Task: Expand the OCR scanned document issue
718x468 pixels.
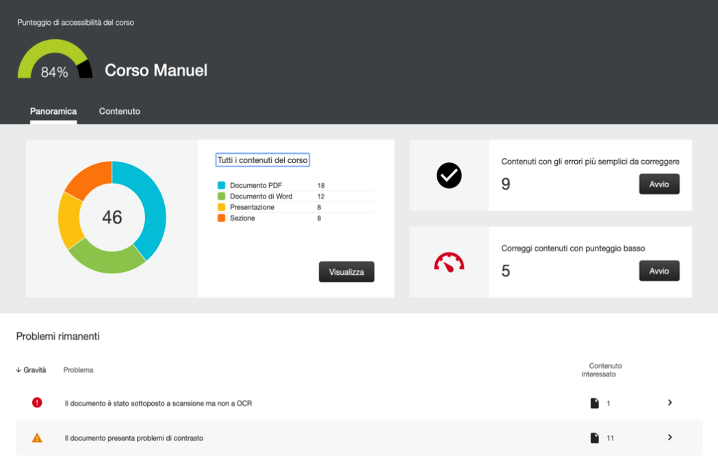Action: click(669, 402)
